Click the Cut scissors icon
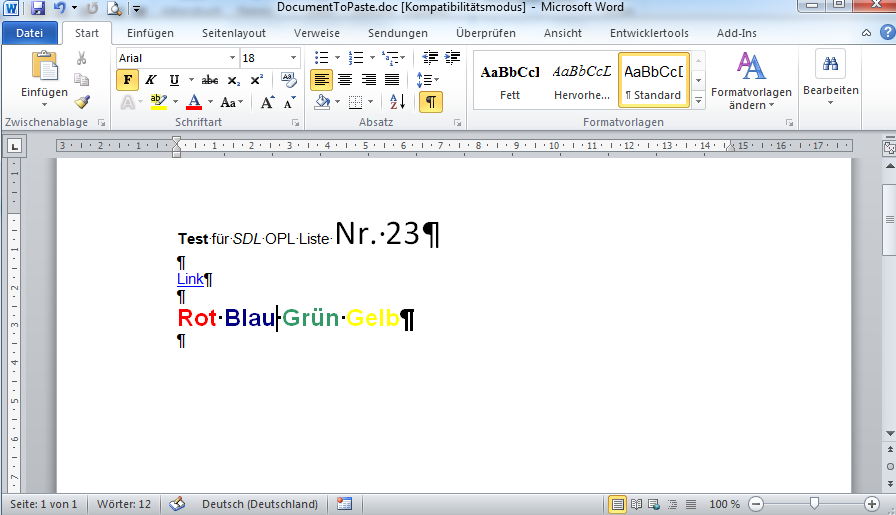Image resolution: width=896 pixels, height=515 pixels. coord(82,58)
